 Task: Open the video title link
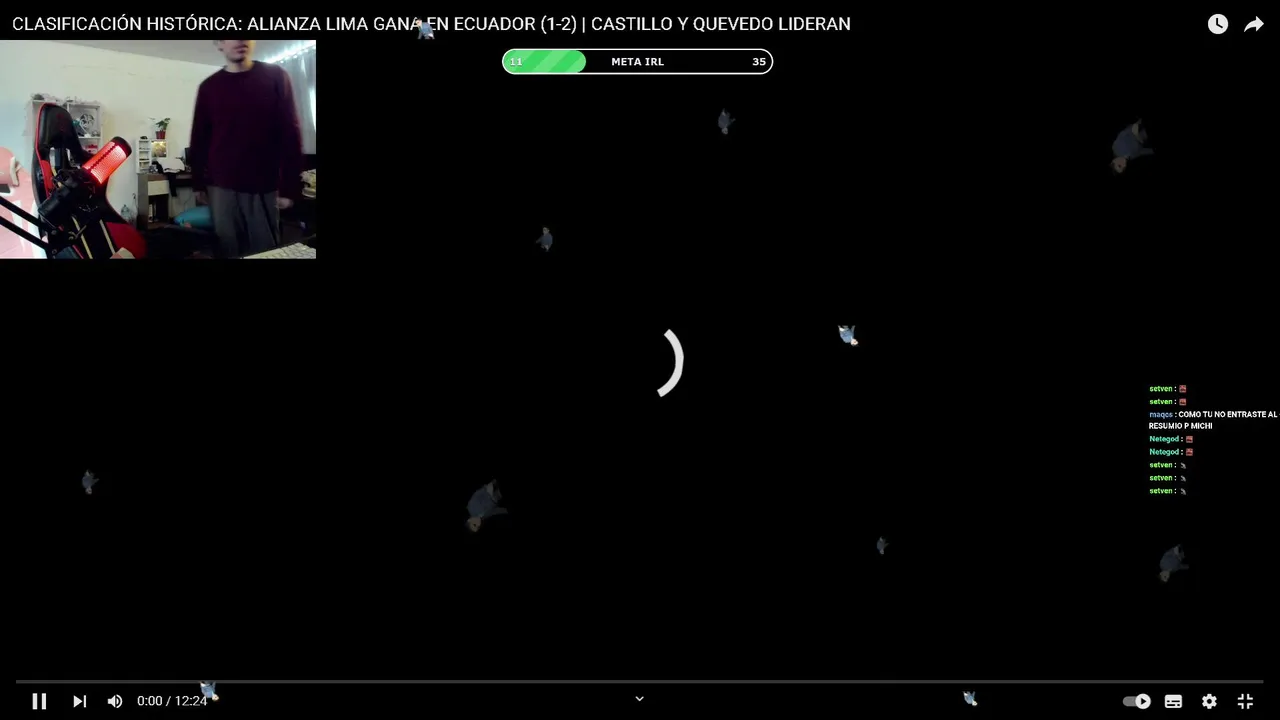point(431,24)
